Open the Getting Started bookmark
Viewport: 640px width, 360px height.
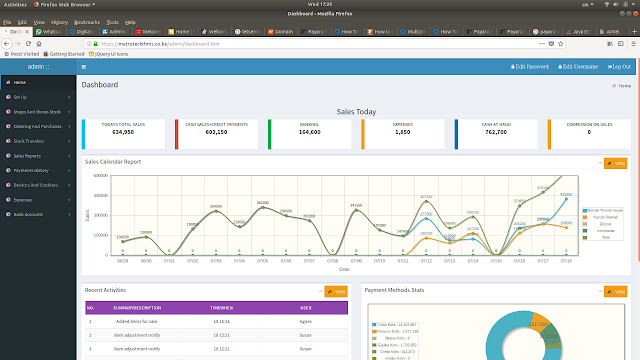[64, 54]
